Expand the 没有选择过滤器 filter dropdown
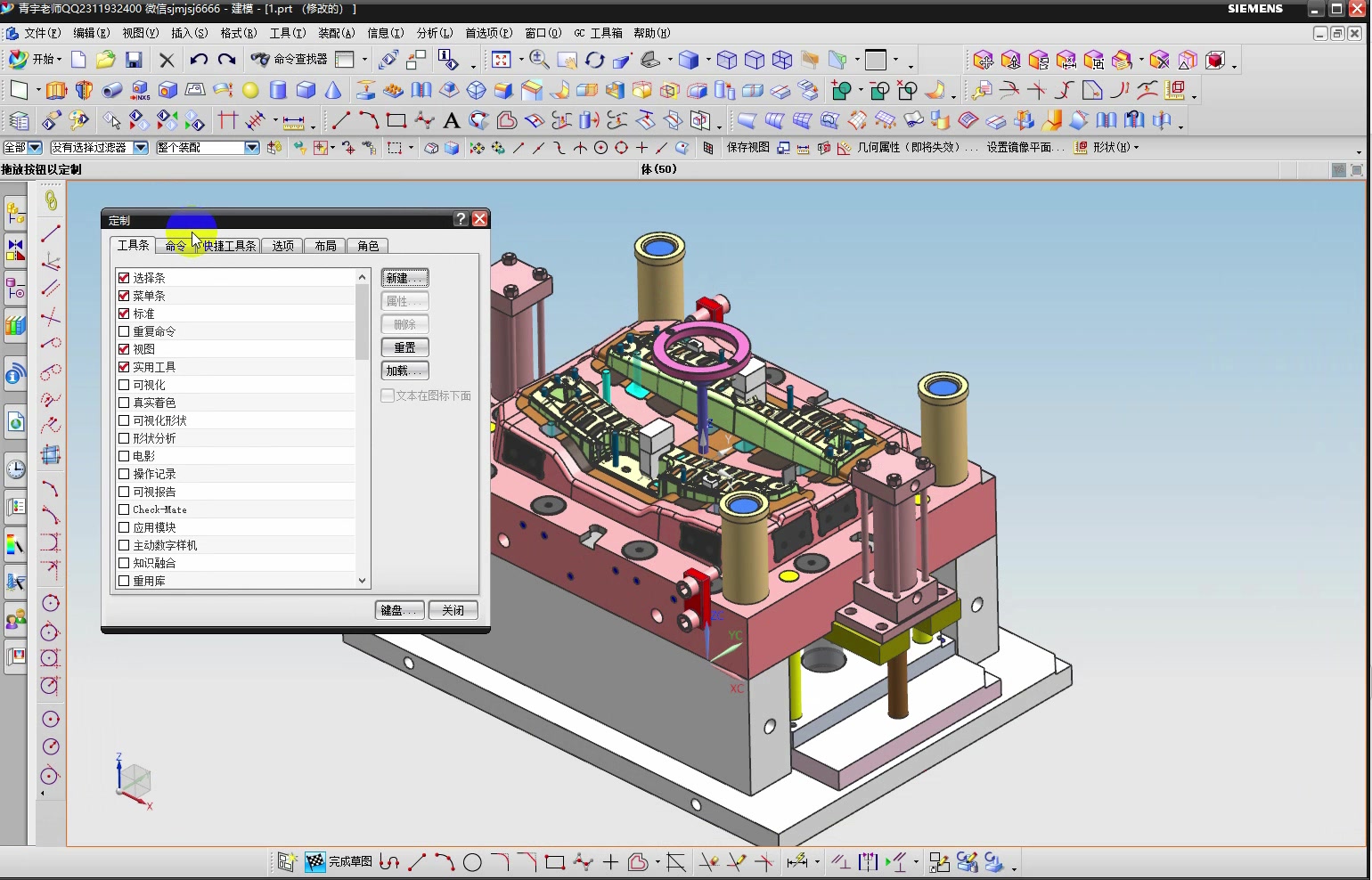 [141, 148]
